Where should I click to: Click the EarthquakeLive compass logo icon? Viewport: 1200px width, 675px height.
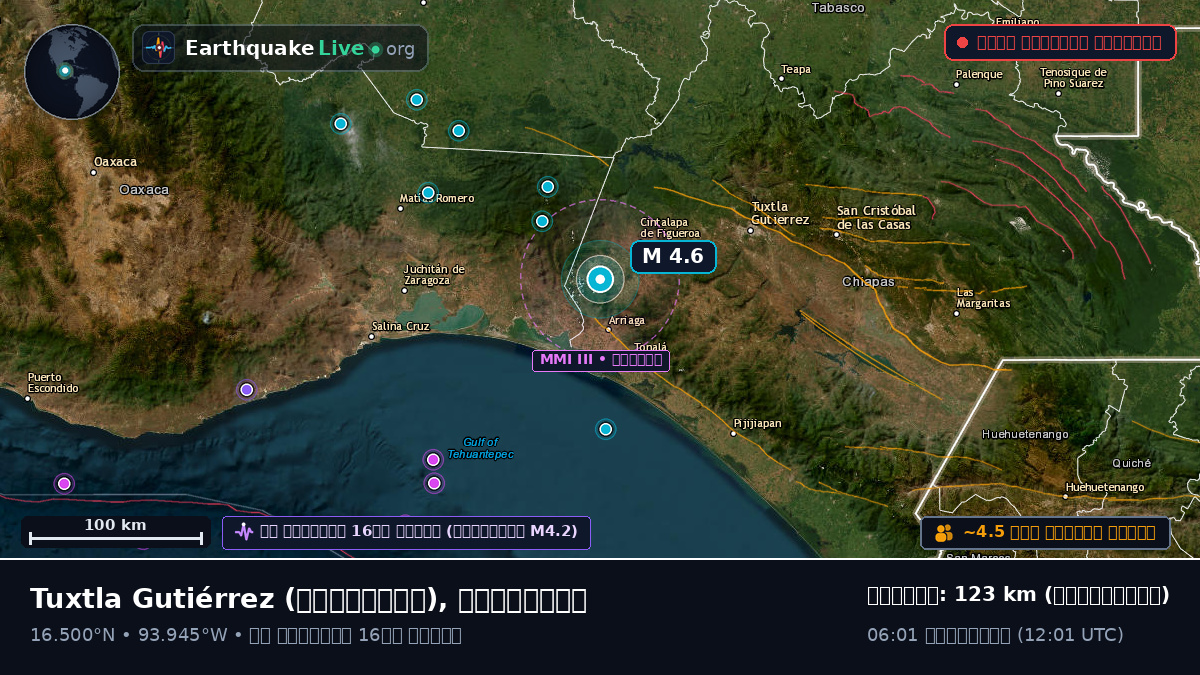click(159, 48)
